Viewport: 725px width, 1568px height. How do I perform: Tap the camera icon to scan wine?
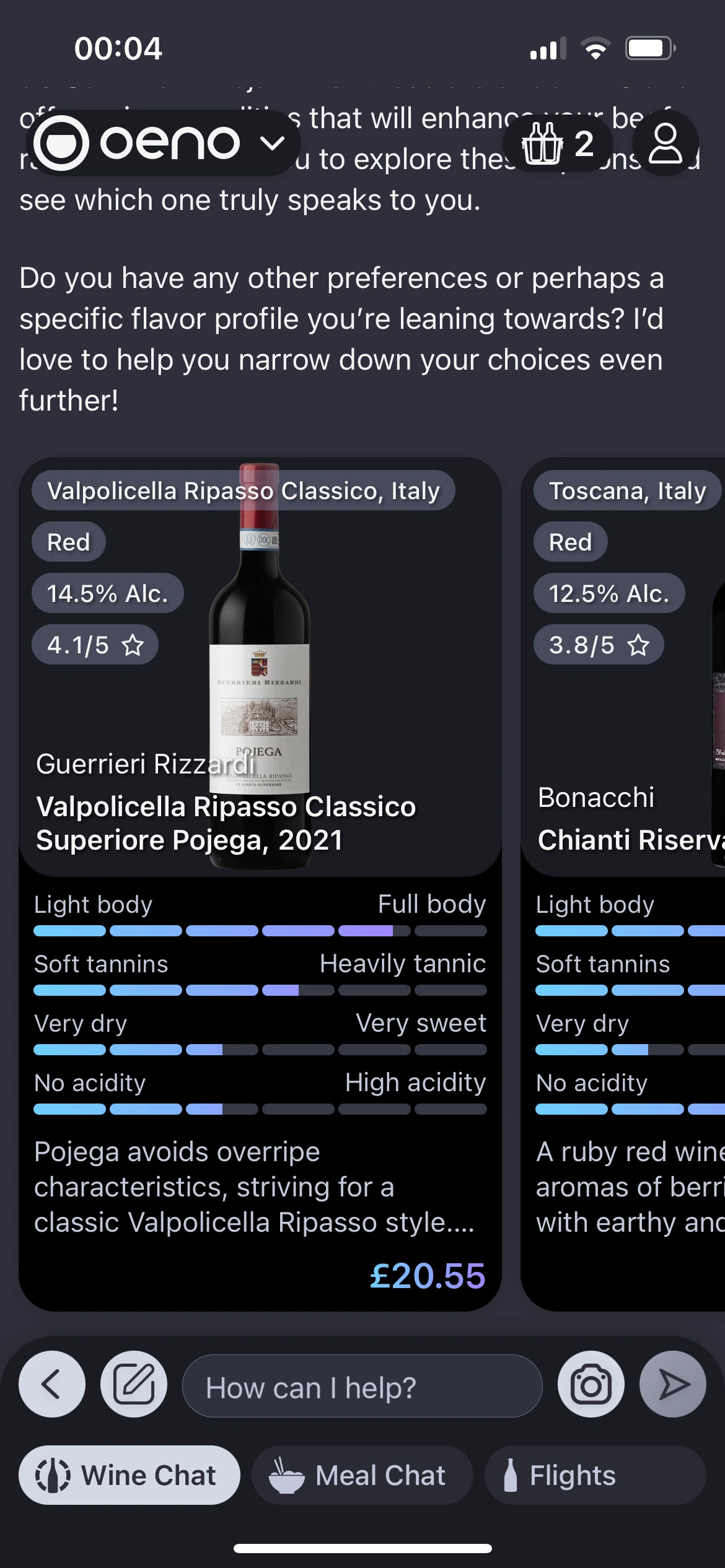coord(591,1384)
